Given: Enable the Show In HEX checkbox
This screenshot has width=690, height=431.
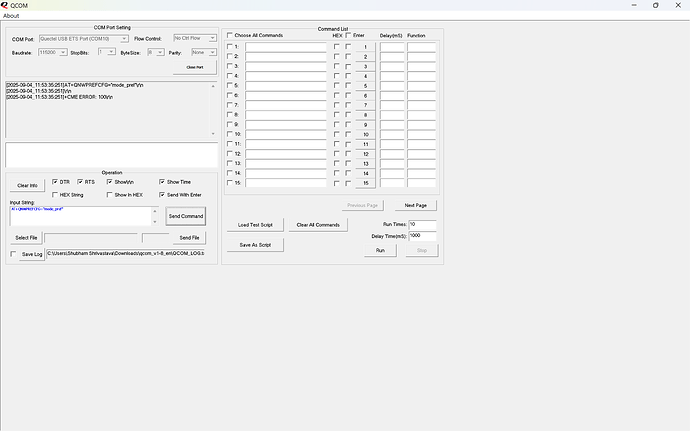Looking at the screenshot, I should (x=110, y=195).
